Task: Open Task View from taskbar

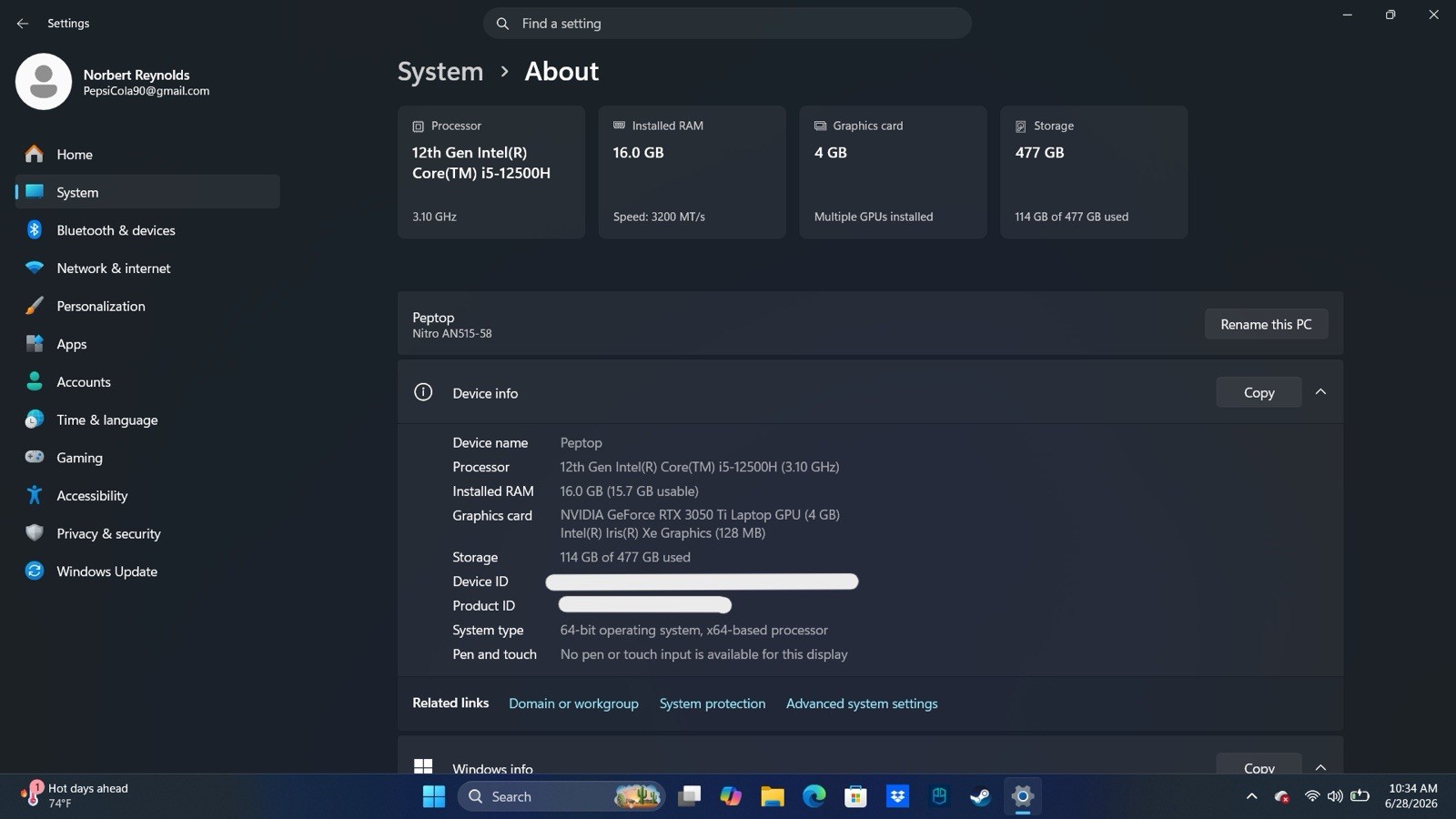Action: (690, 796)
